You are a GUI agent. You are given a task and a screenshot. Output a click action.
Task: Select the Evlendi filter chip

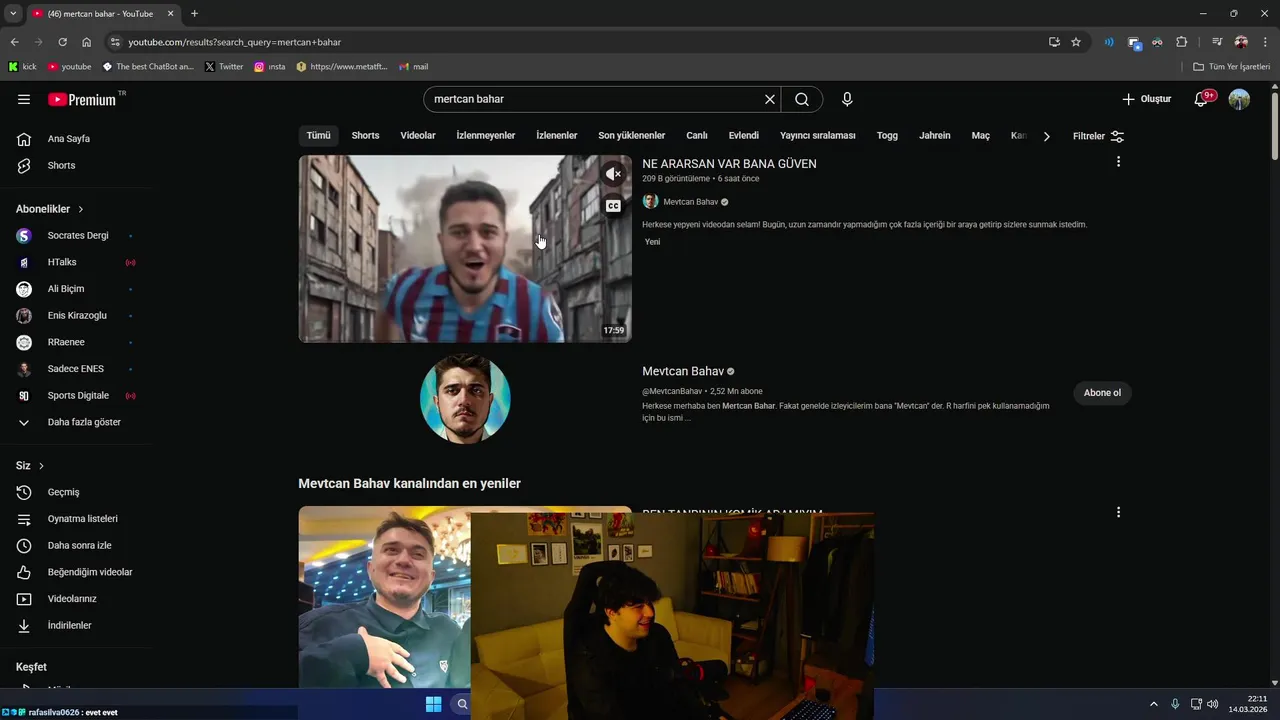coord(744,136)
